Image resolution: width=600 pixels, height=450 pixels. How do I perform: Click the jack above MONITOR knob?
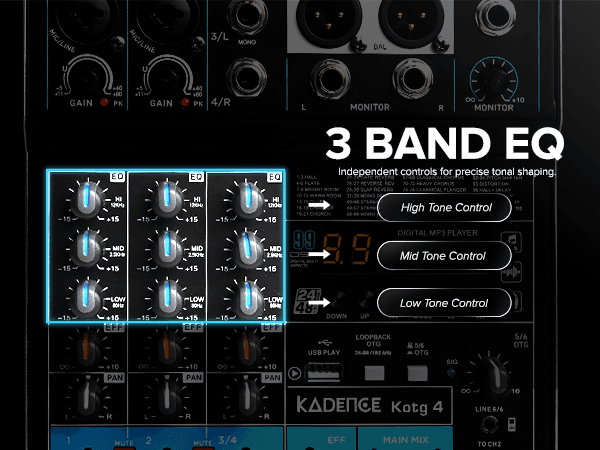(495, 16)
